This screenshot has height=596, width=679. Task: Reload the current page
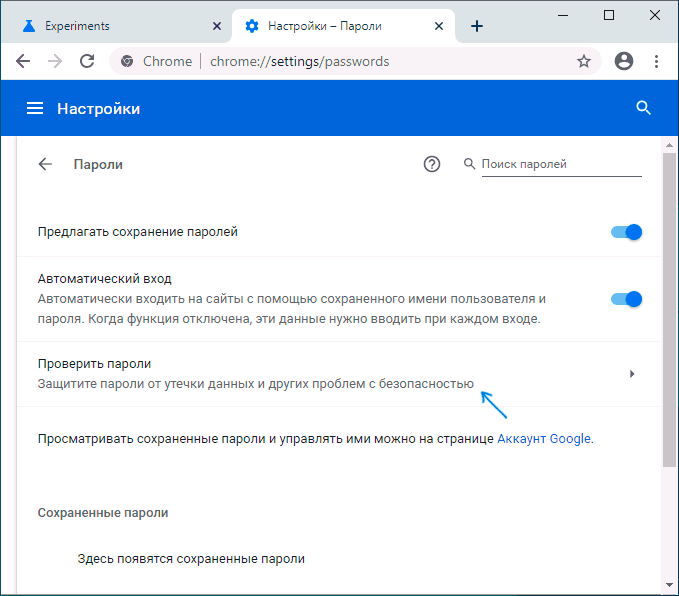pos(87,61)
